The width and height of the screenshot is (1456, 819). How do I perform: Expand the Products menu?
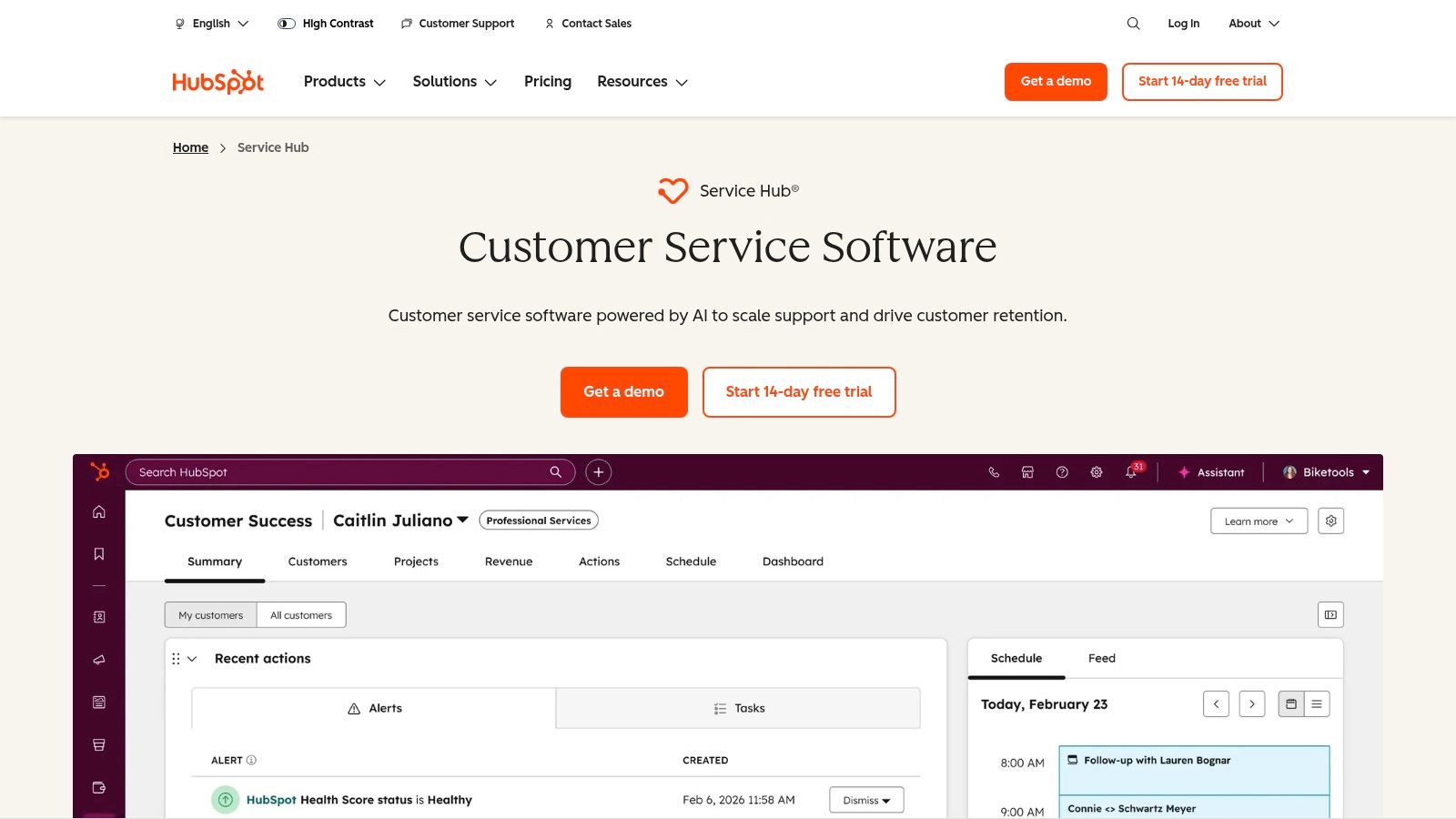click(x=345, y=82)
